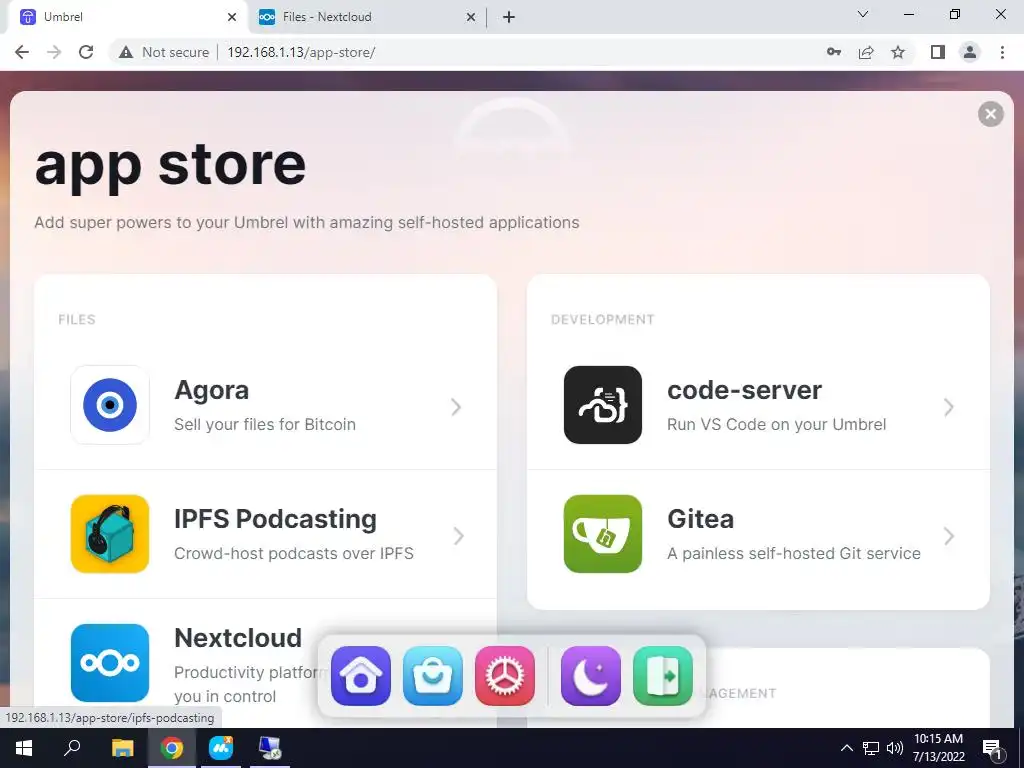Open IPFS Podcasting title link

[275, 519]
